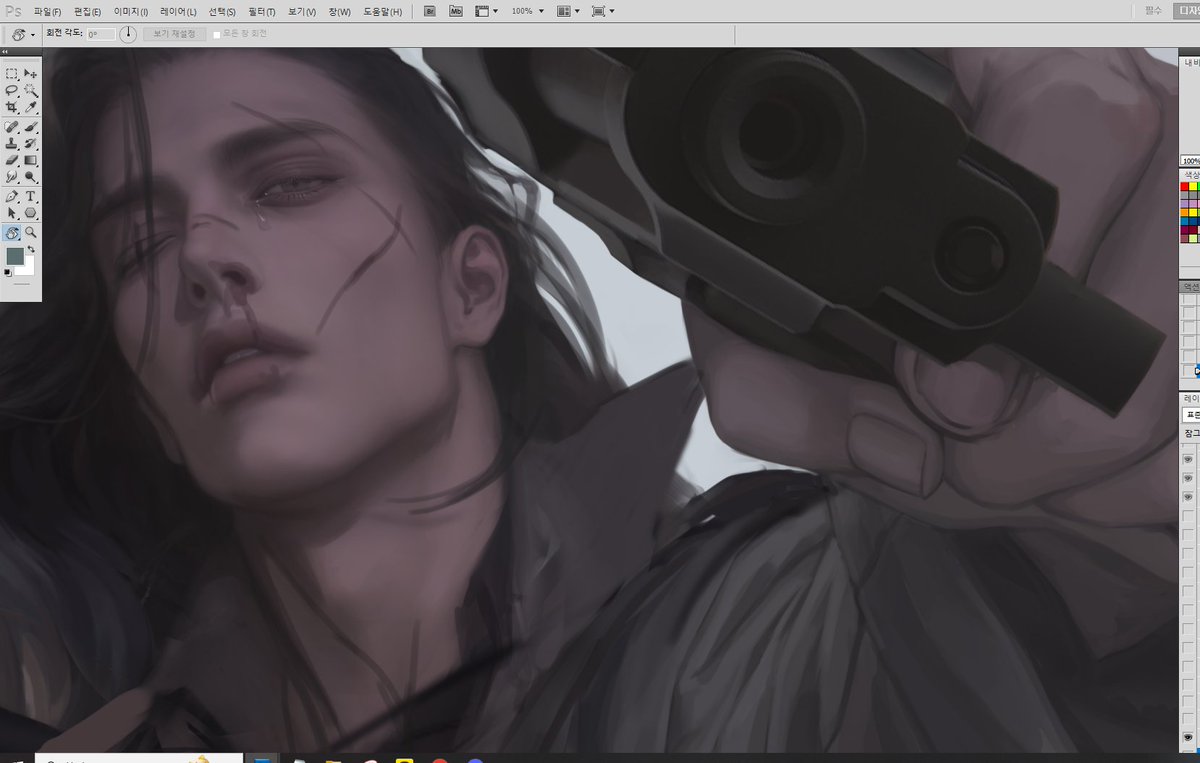
Task: Select the History Brush tool
Action: click(x=31, y=144)
